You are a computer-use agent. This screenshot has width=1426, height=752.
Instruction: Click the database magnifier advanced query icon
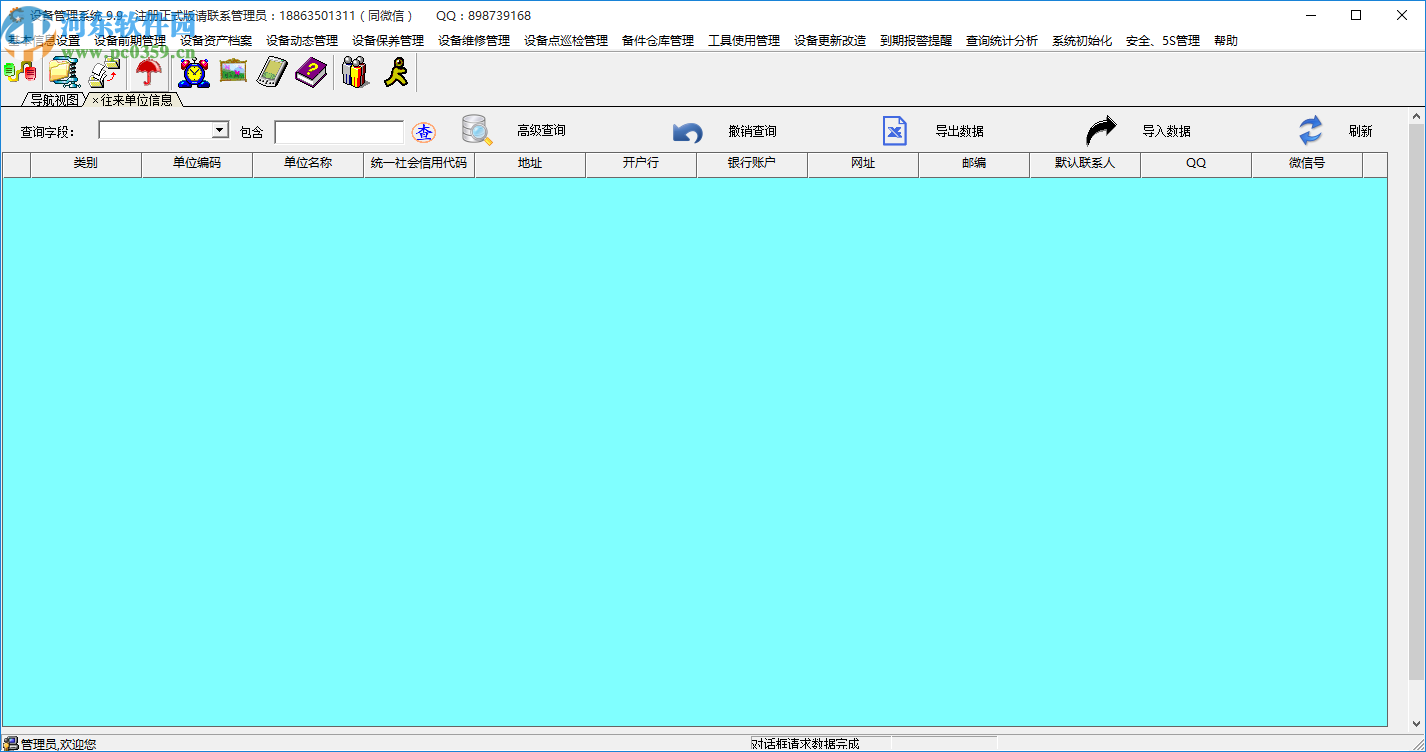pos(477,131)
